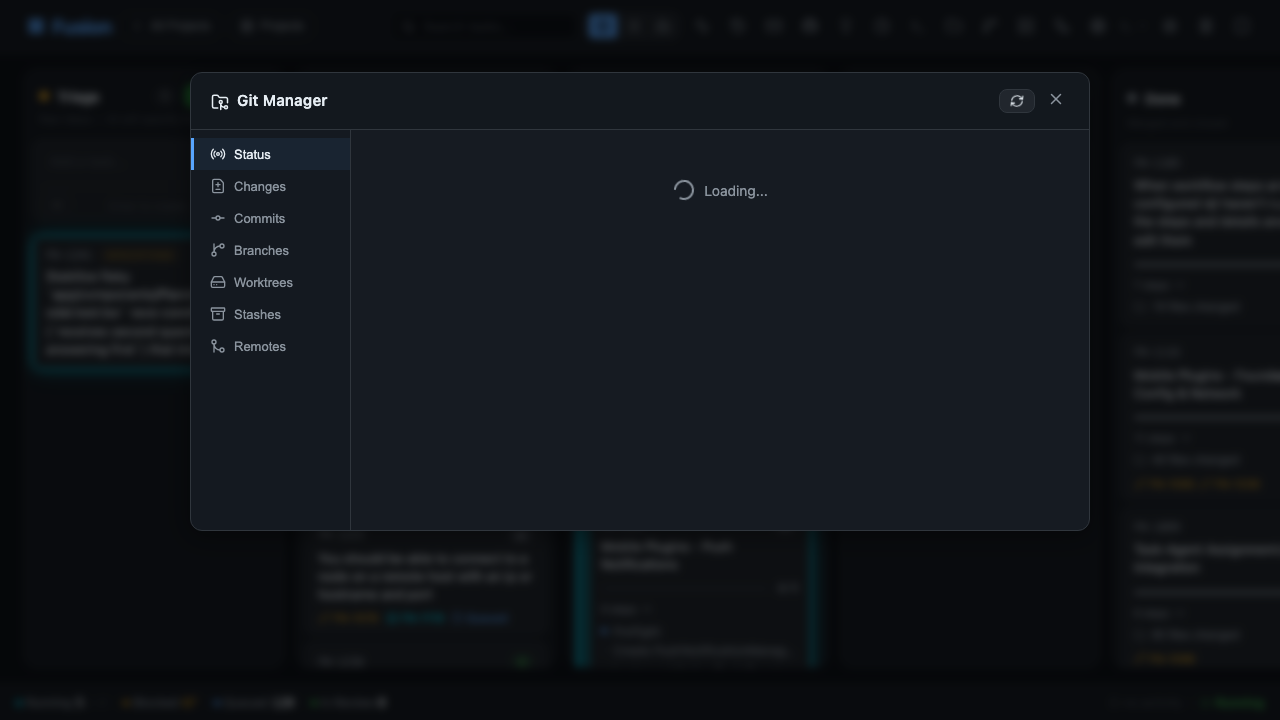1280x720 pixels.
Task: Click the loading spinner indicator
Action: (x=684, y=190)
